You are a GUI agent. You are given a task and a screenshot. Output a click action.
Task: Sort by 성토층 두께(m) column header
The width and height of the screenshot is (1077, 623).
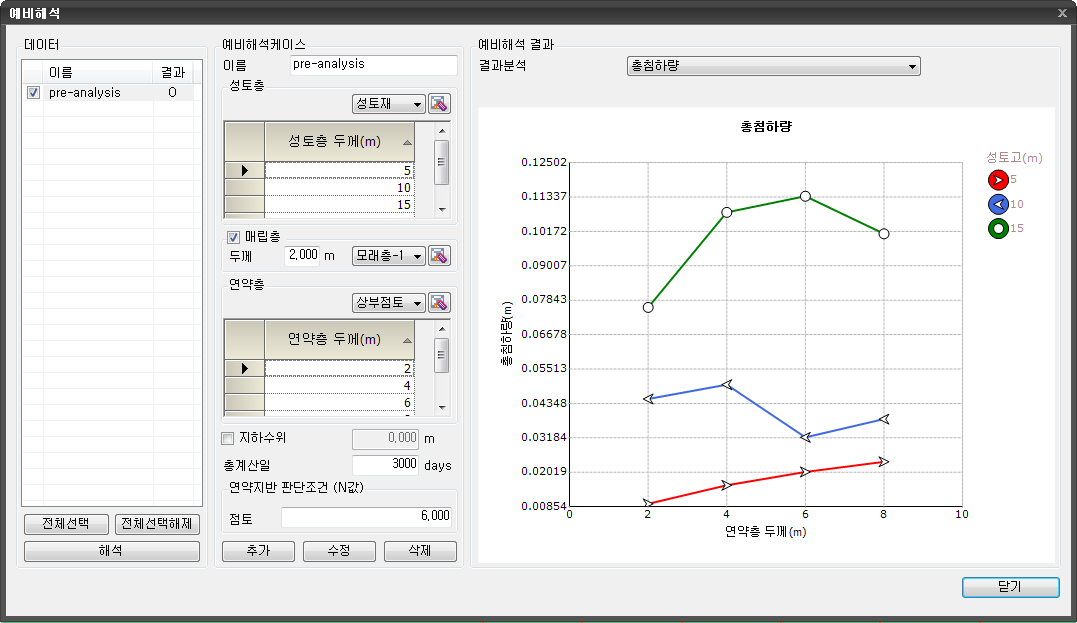click(x=338, y=142)
